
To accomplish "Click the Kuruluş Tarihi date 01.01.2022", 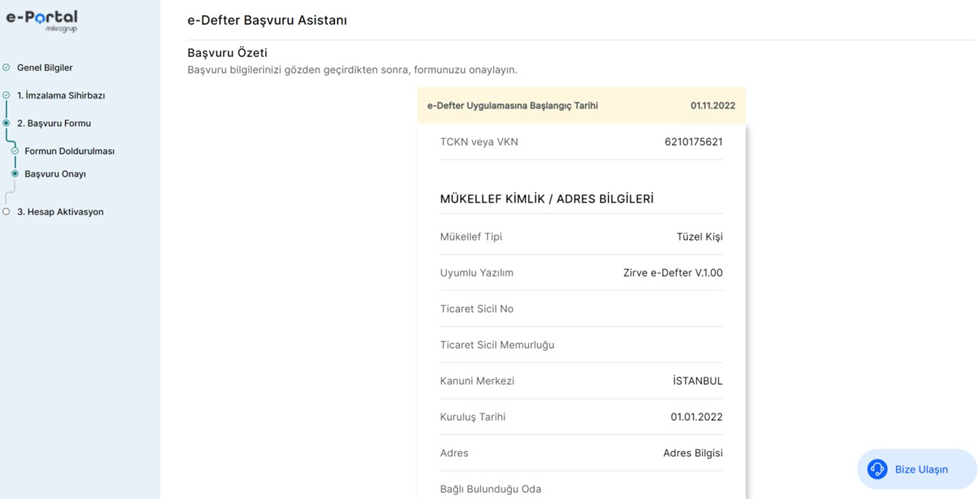I will (696, 417).
